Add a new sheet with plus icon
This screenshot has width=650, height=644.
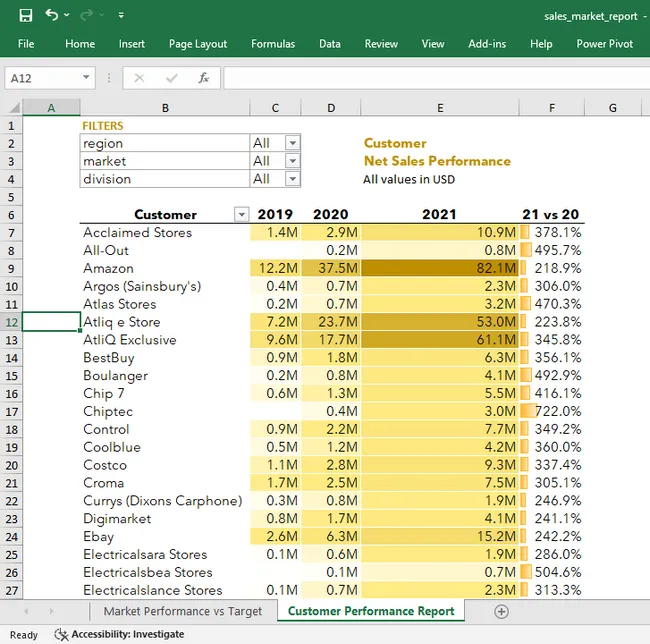(501, 611)
